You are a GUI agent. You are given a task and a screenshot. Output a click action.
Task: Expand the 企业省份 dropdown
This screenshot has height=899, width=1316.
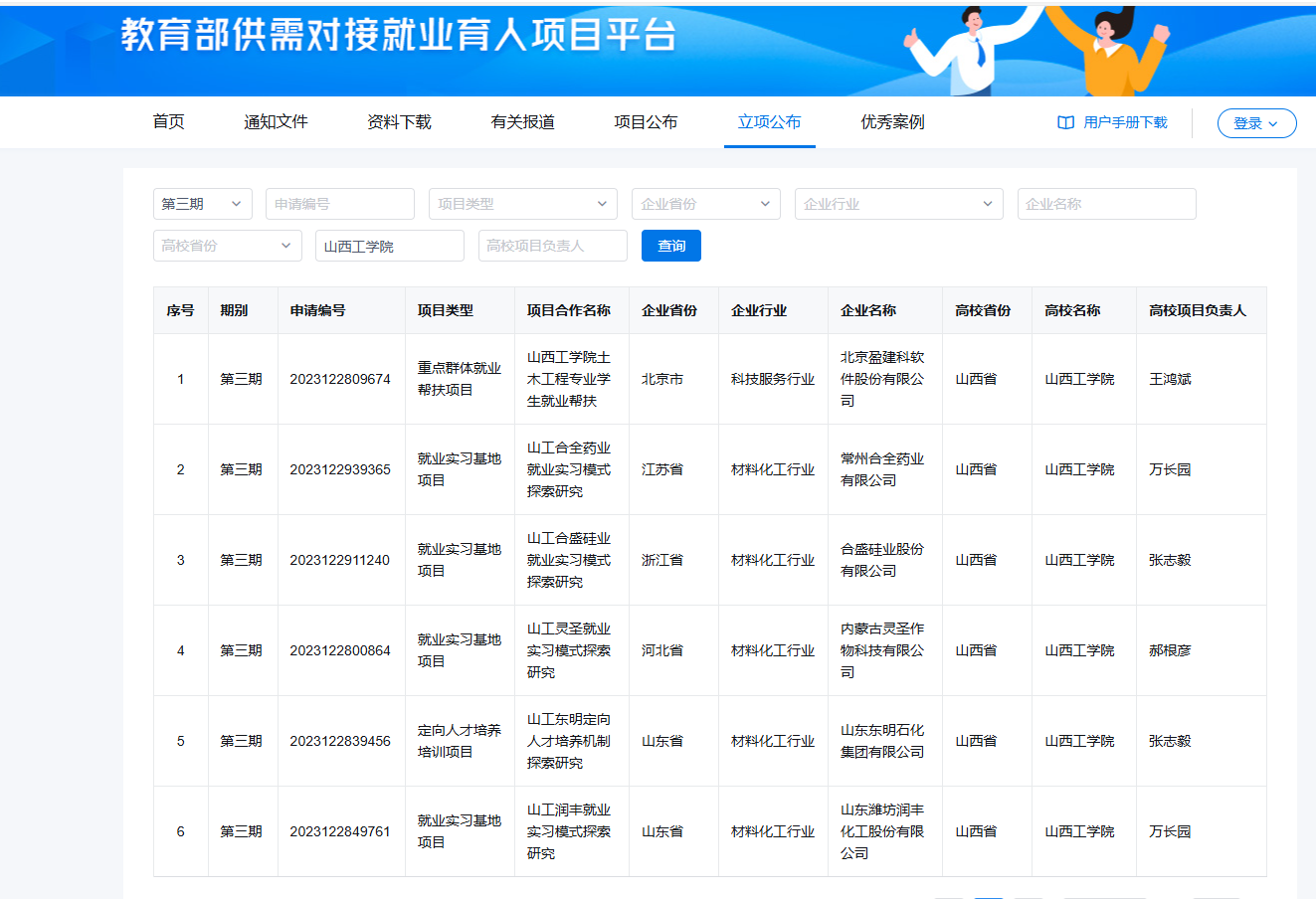[x=705, y=204]
